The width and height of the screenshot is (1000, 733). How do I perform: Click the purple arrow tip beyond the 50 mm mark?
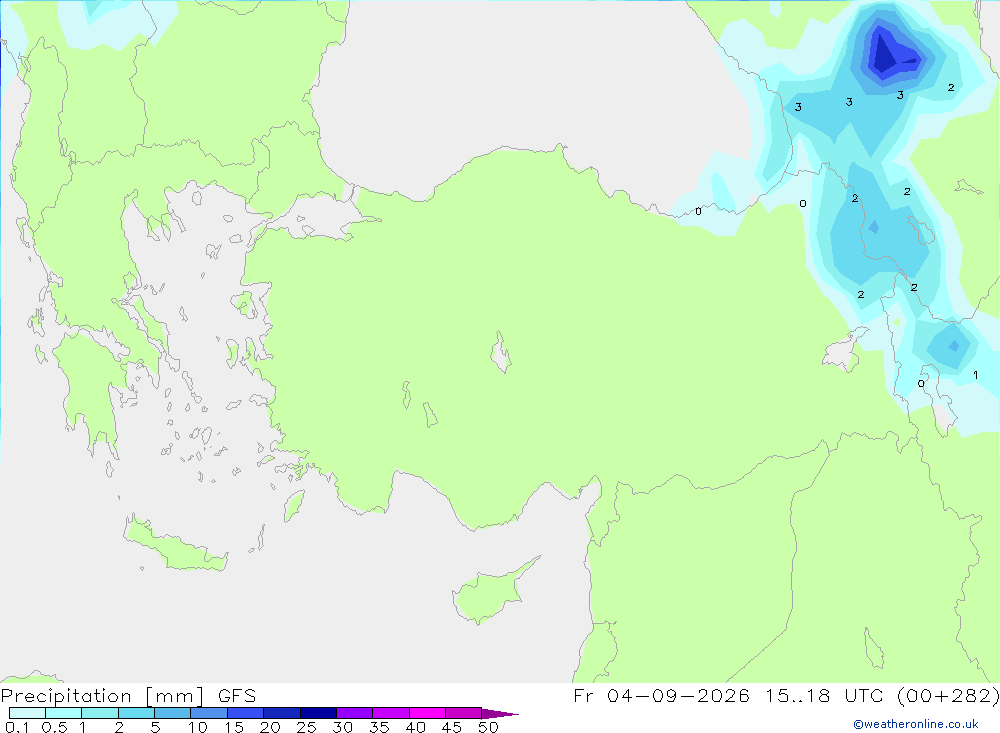499,713
